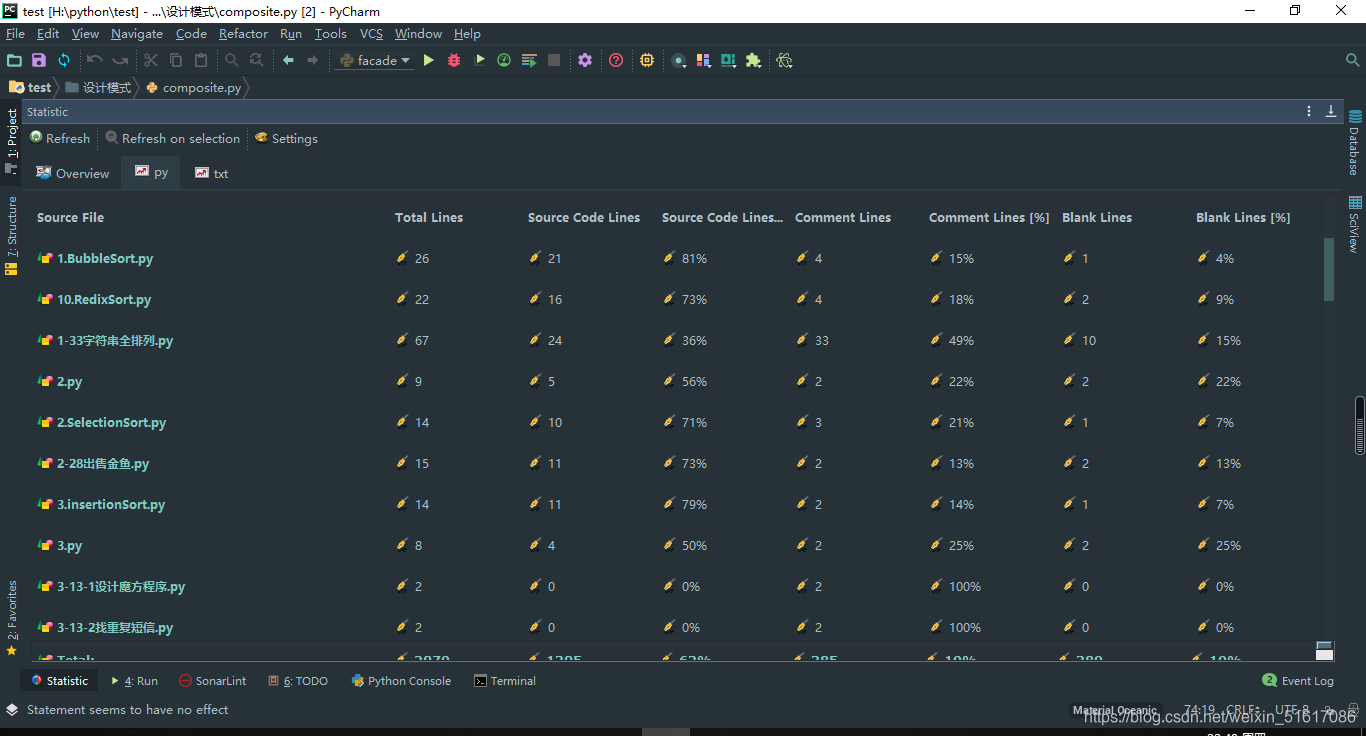Open help via the red question icon
This screenshot has height=736, width=1366.
[616, 61]
